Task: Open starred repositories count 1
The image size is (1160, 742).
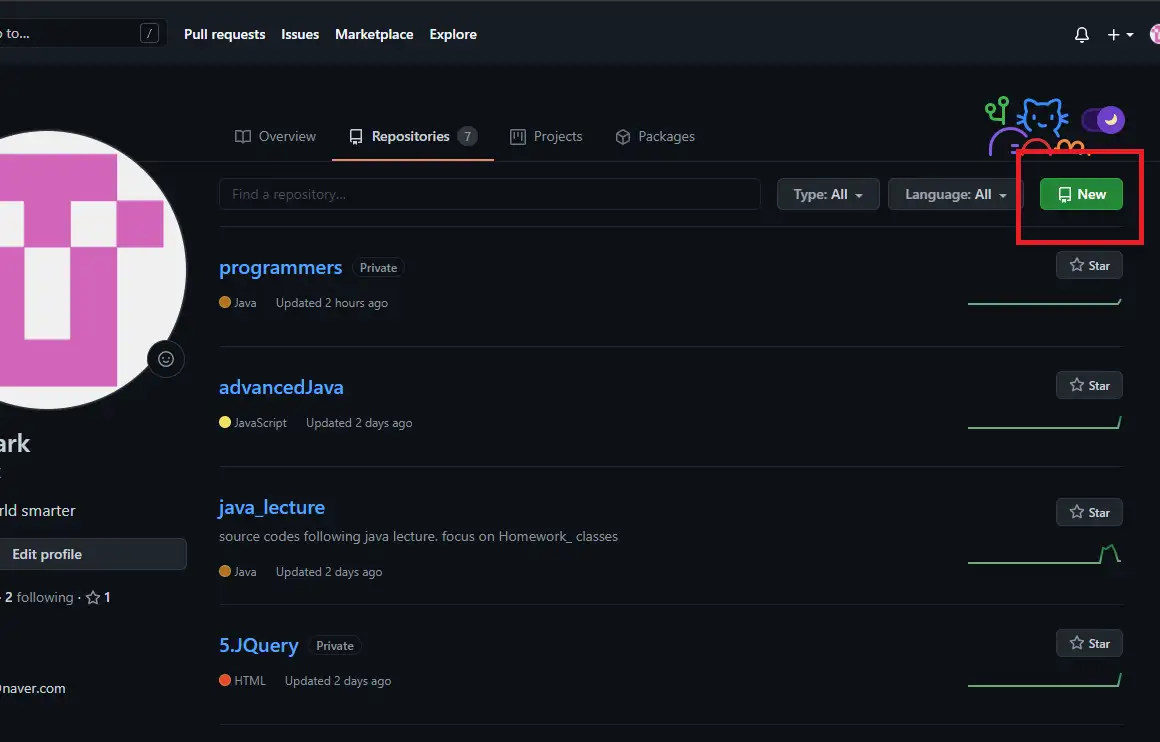Action: pyautogui.click(x=98, y=598)
